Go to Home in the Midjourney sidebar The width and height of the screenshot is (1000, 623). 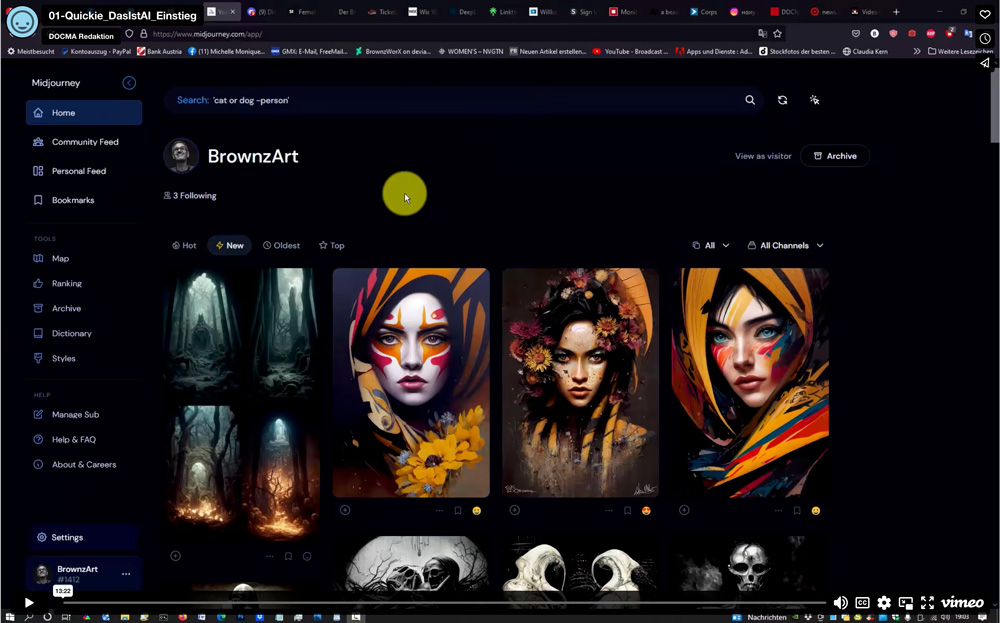tap(84, 113)
